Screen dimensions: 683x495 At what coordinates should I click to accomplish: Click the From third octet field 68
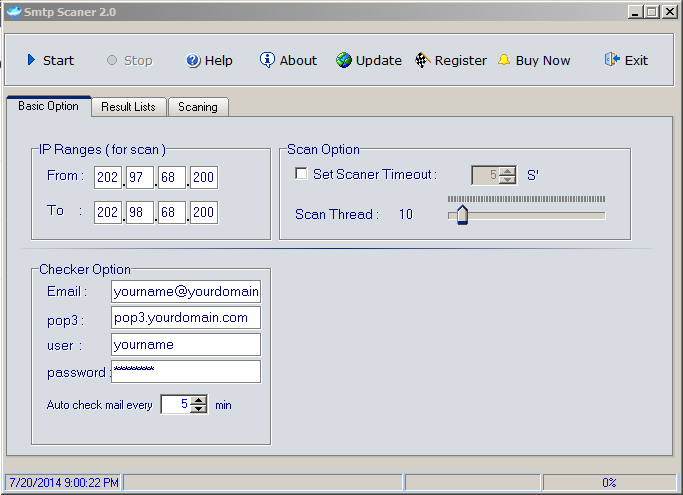(x=172, y=177)
